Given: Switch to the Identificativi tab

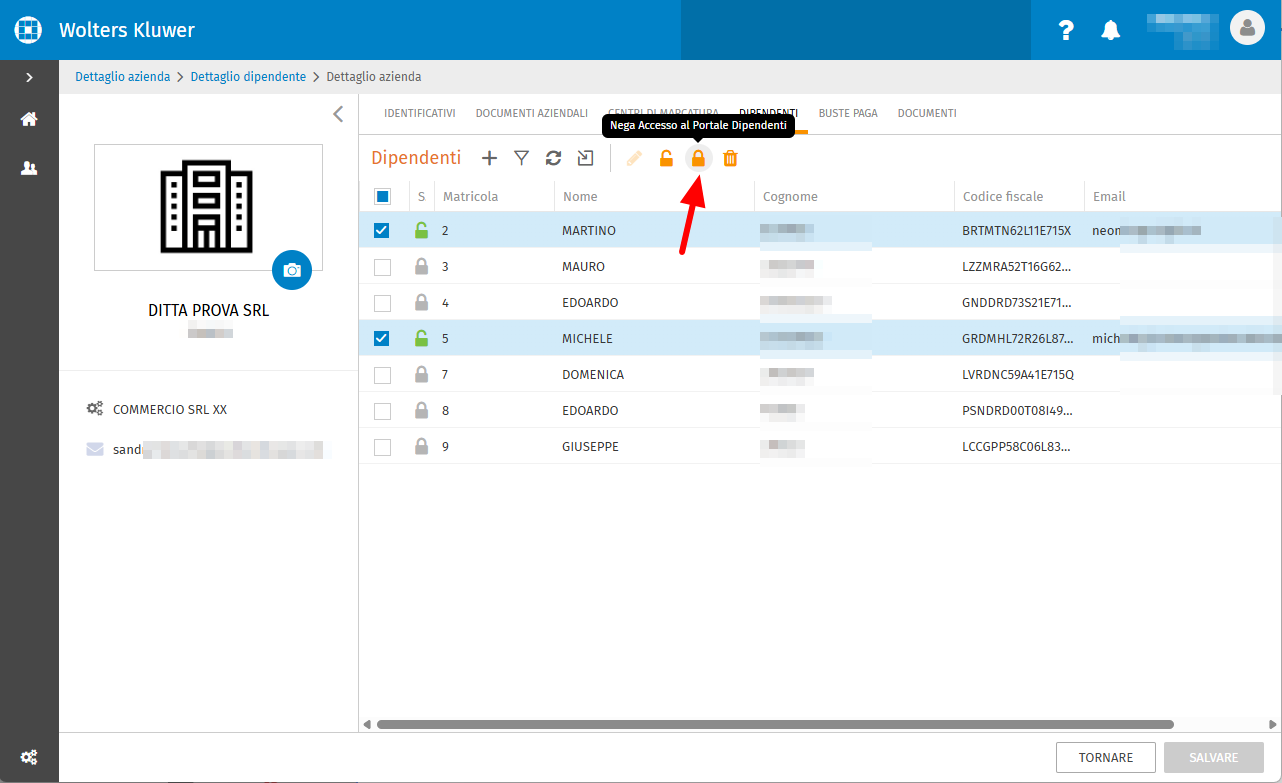Looking at the screenshot, I should point(419,114).
